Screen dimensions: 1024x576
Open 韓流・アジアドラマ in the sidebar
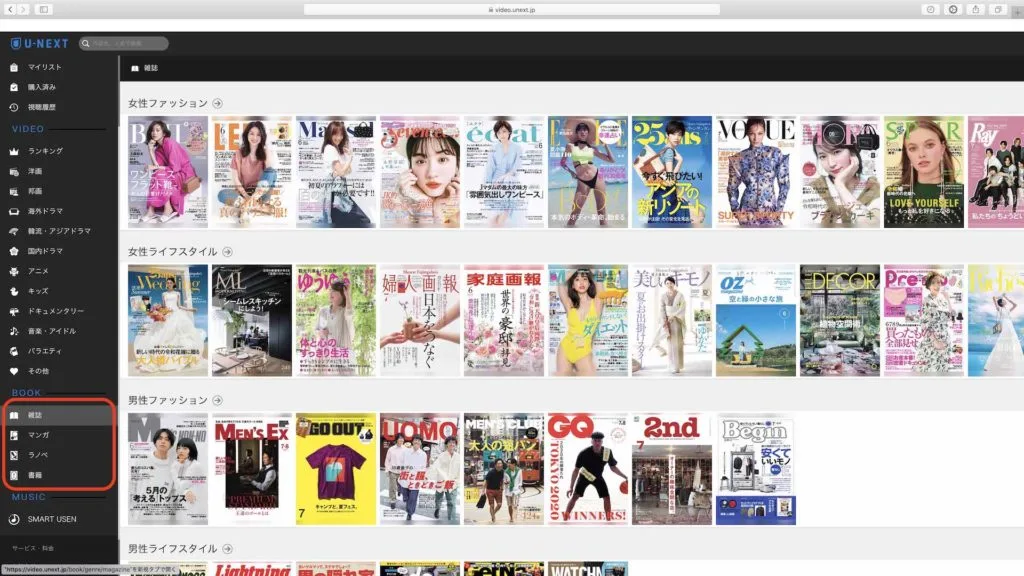(59, 231)
